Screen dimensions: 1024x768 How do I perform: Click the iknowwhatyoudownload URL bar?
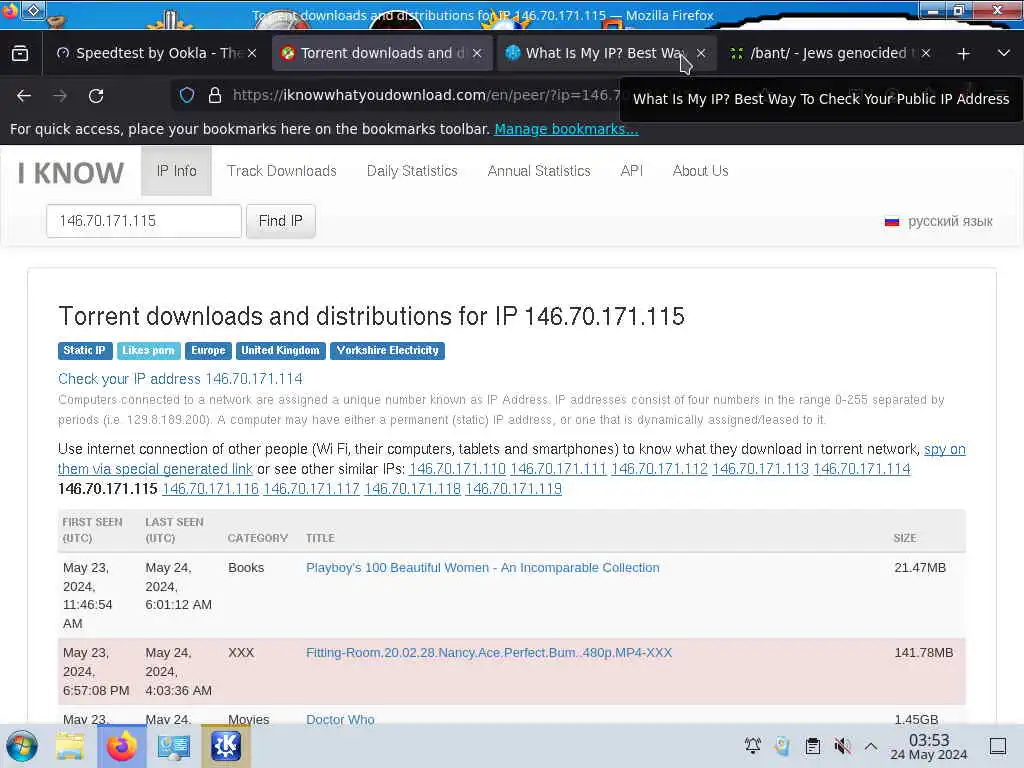point(424,95)
